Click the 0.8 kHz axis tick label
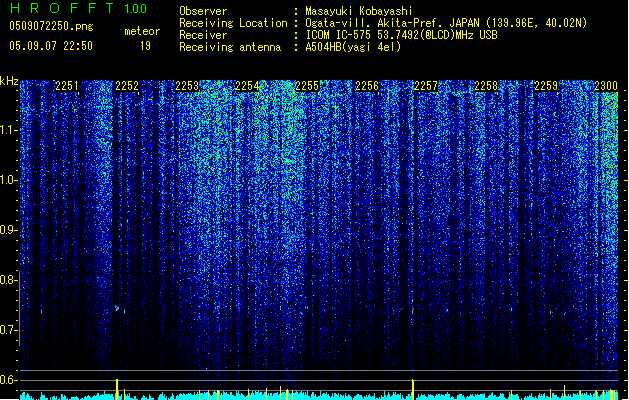 pyautogui.click(x=8, y=280)
